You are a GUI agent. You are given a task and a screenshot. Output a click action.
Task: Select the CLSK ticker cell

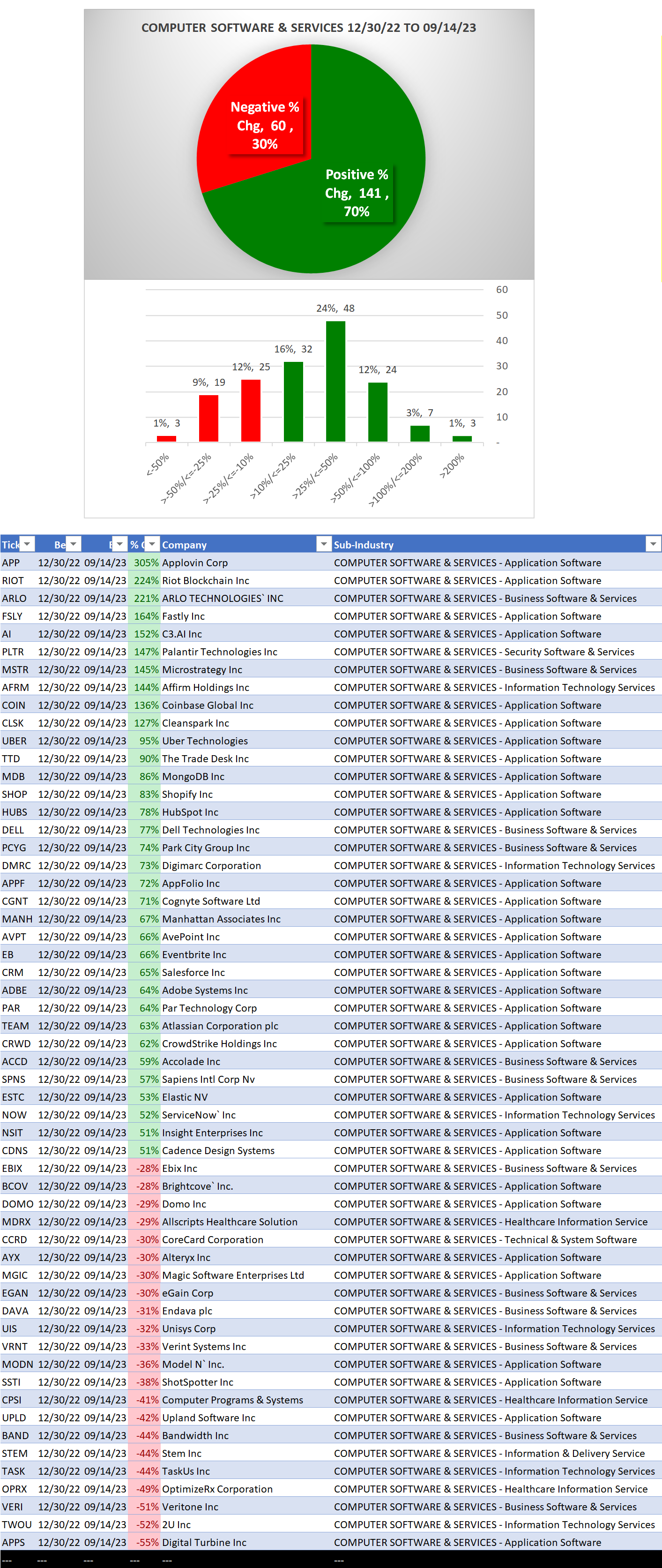18,722
